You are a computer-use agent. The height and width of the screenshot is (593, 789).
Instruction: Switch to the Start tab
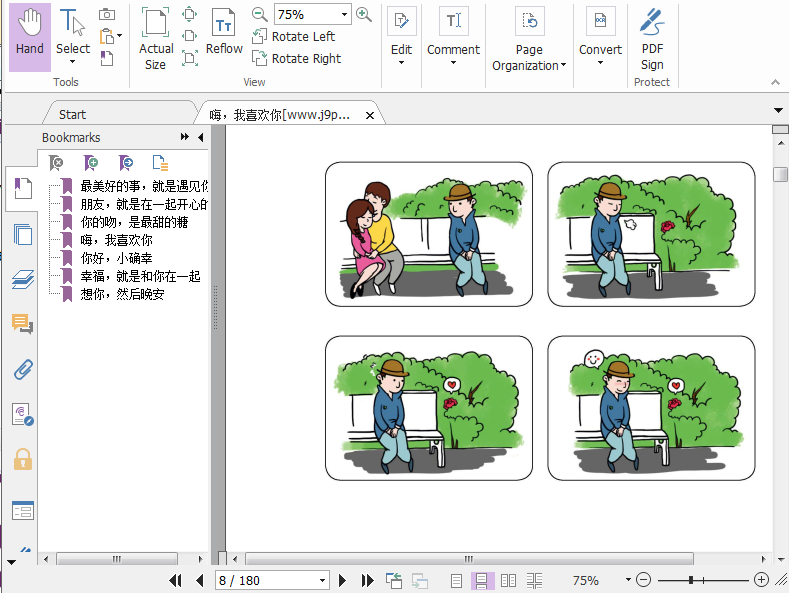point(72,115)
